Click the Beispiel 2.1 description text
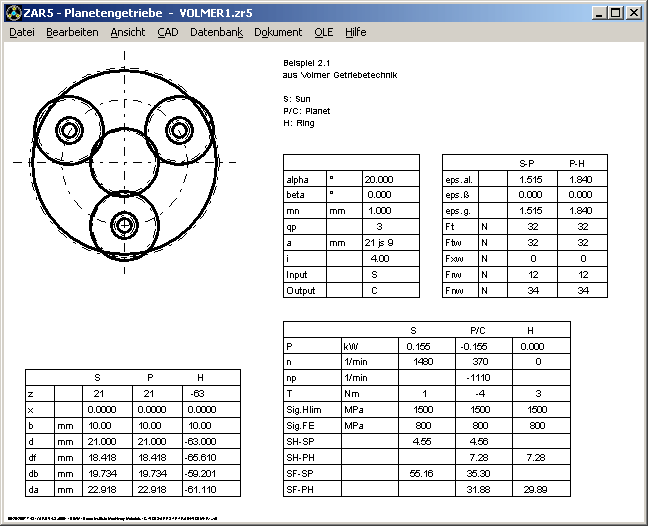The width and height of the screenshot is (648, 526). point(305,63)
